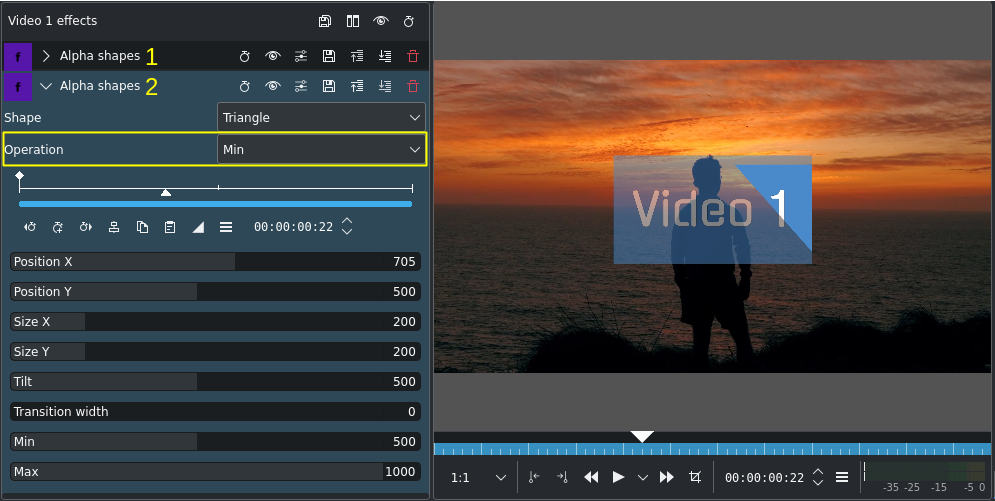
Task: Add a keyframe at current position
Action: tap(58, 227)
